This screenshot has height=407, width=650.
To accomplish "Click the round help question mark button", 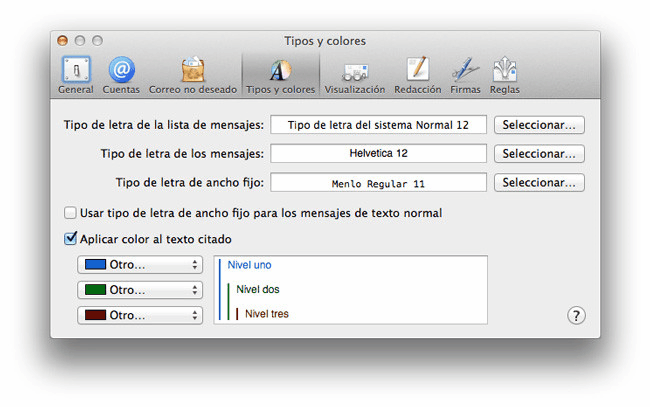I will click(x=576, y=315).
